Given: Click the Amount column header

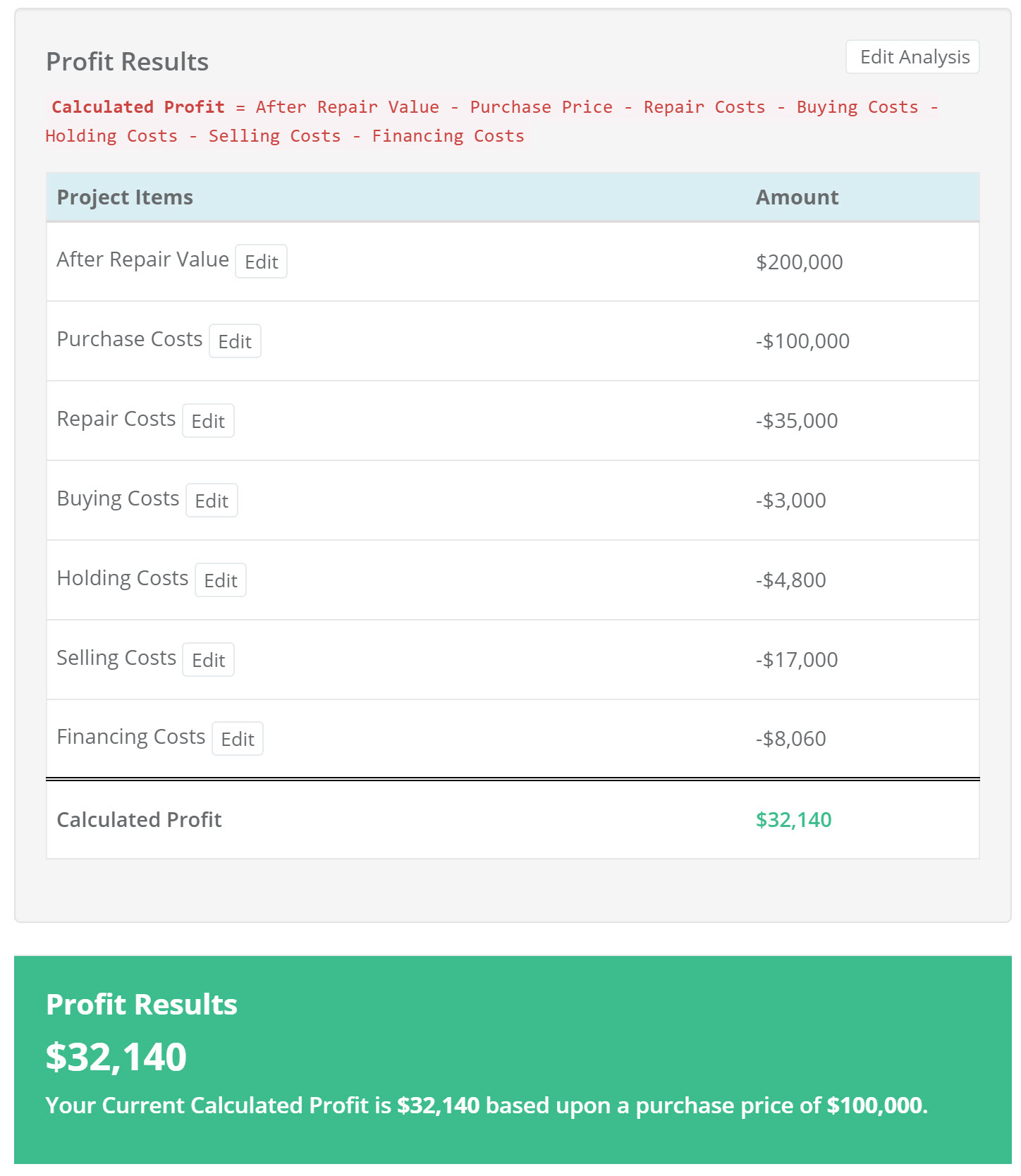Looking at the screenshot, I should coord(797,197).
